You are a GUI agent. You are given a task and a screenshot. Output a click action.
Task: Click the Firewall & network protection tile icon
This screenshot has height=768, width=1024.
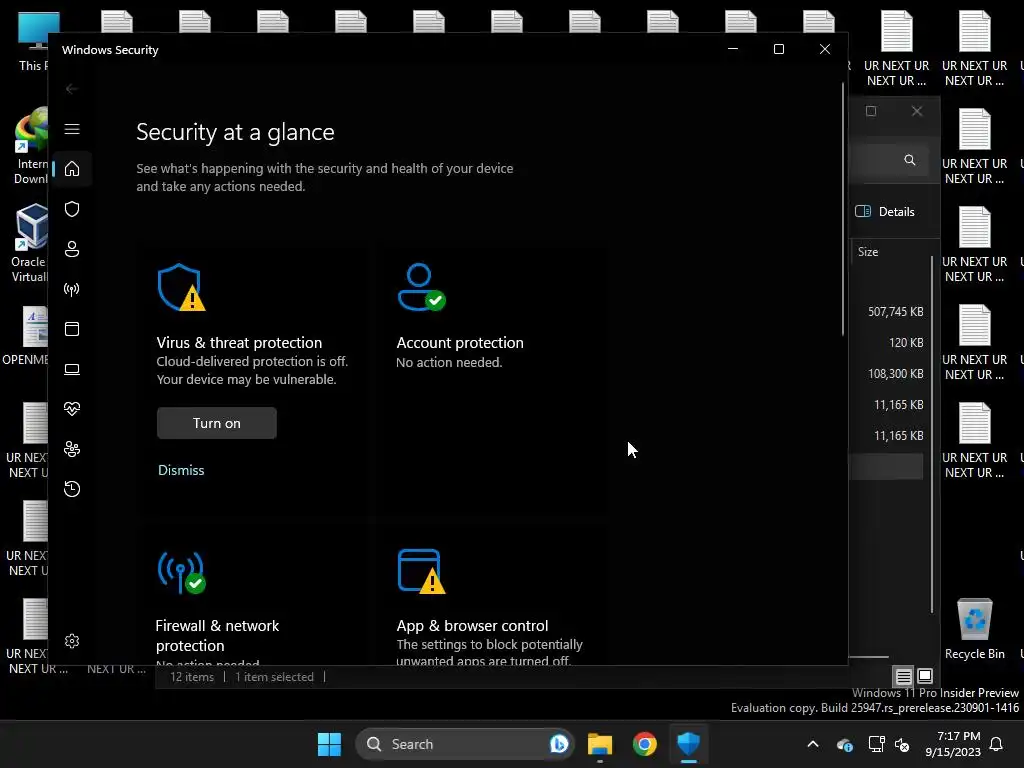click(x=181, y=572)
